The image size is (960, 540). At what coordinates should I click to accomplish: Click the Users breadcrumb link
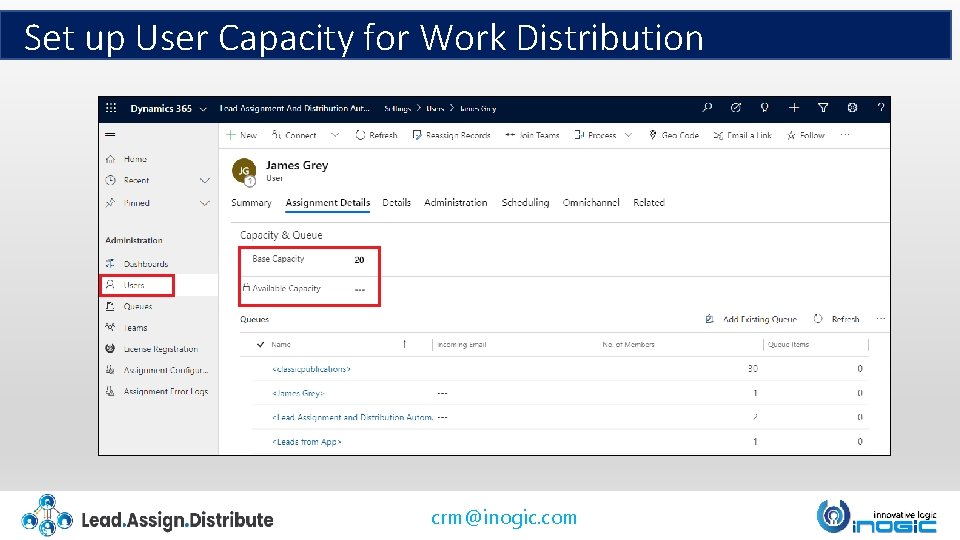[435, 108]
